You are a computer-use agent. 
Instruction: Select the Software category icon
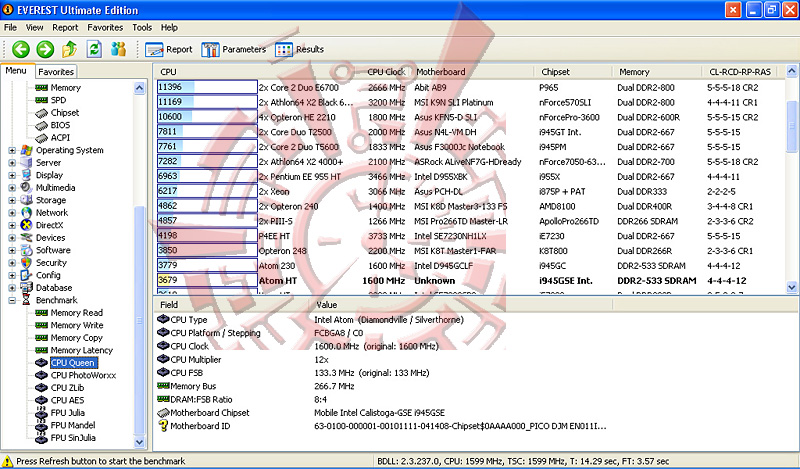(27, 250)
